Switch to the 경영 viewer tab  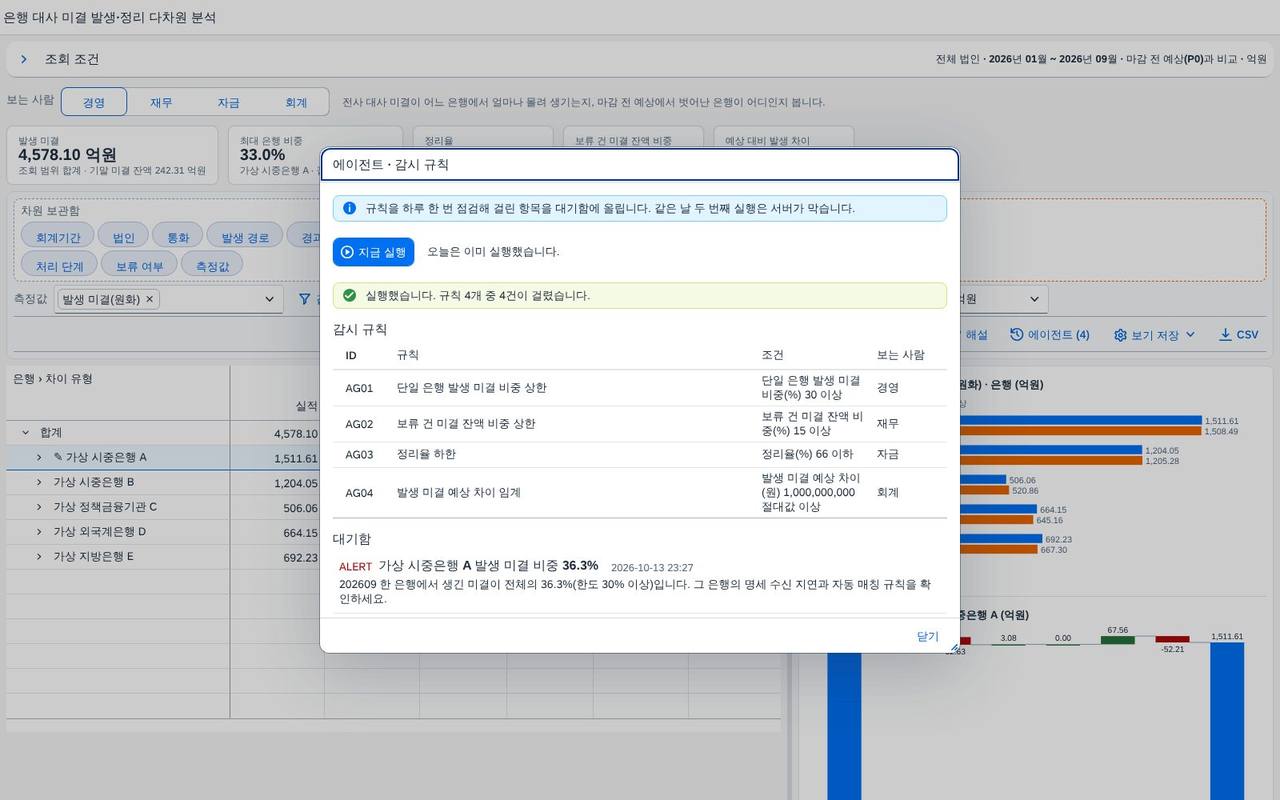point(94,102)
